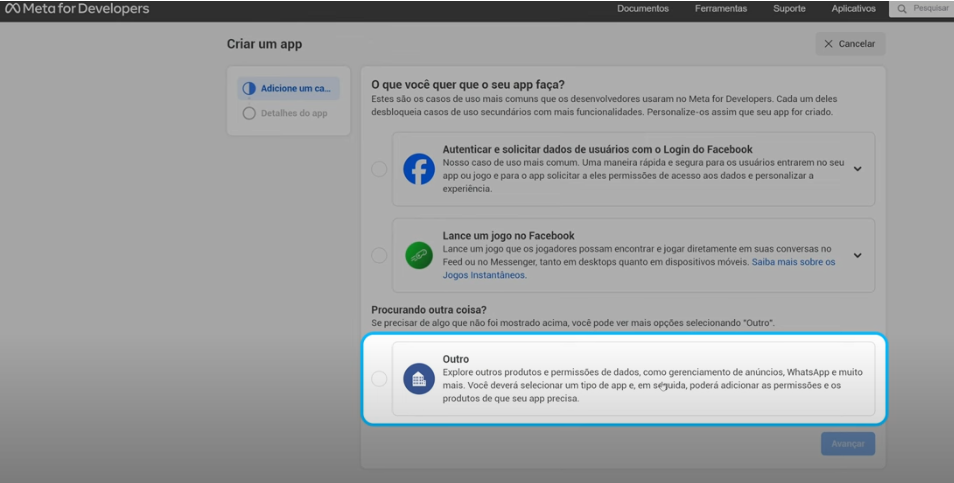This screenshot has height=483, width=954.
Task: Click the Procurando outra coisa? heading
Action: click(x=429, y=310)
